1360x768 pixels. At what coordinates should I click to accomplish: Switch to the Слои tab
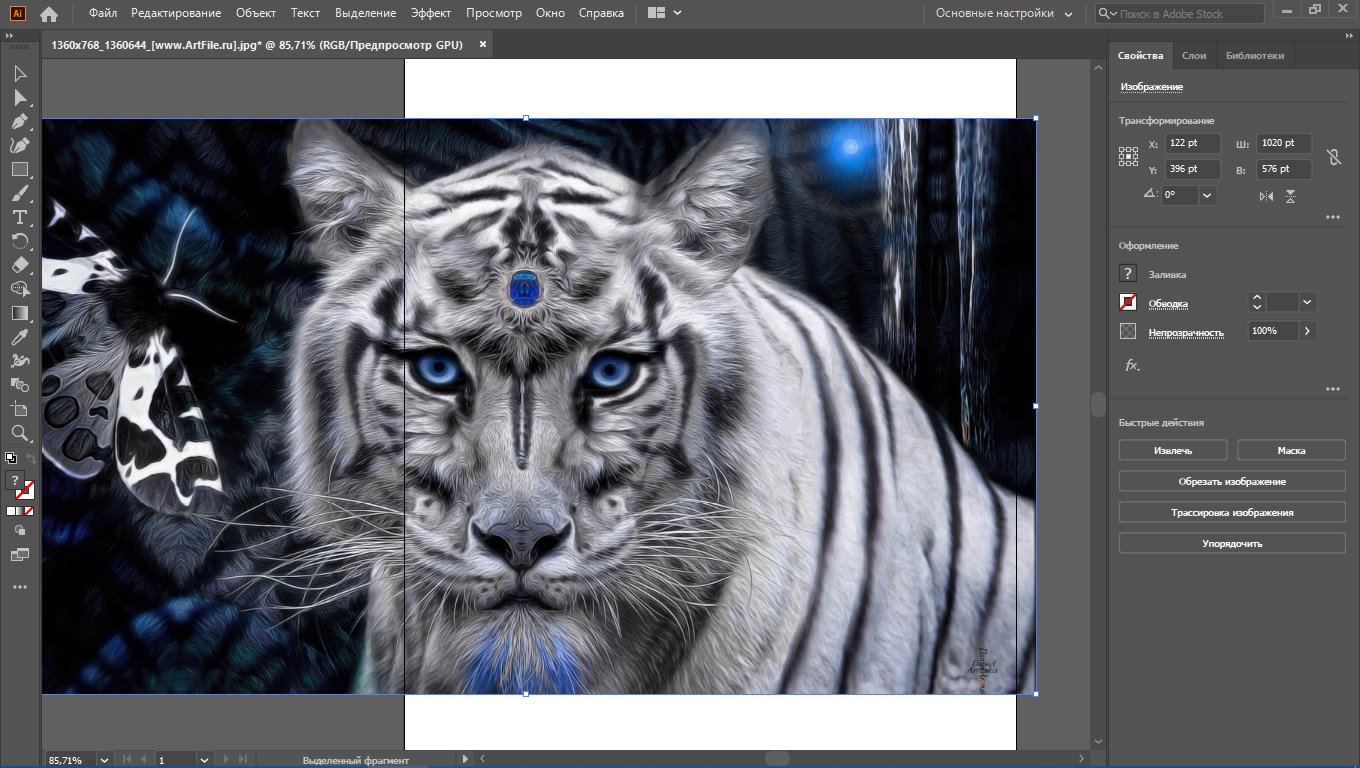click(x=1194, y=56)
